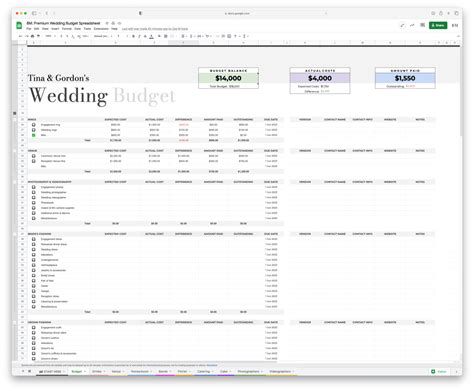Select the $1,550 Amount Paid cell
This screenshot has height=391, width=474.
point(405,78)
